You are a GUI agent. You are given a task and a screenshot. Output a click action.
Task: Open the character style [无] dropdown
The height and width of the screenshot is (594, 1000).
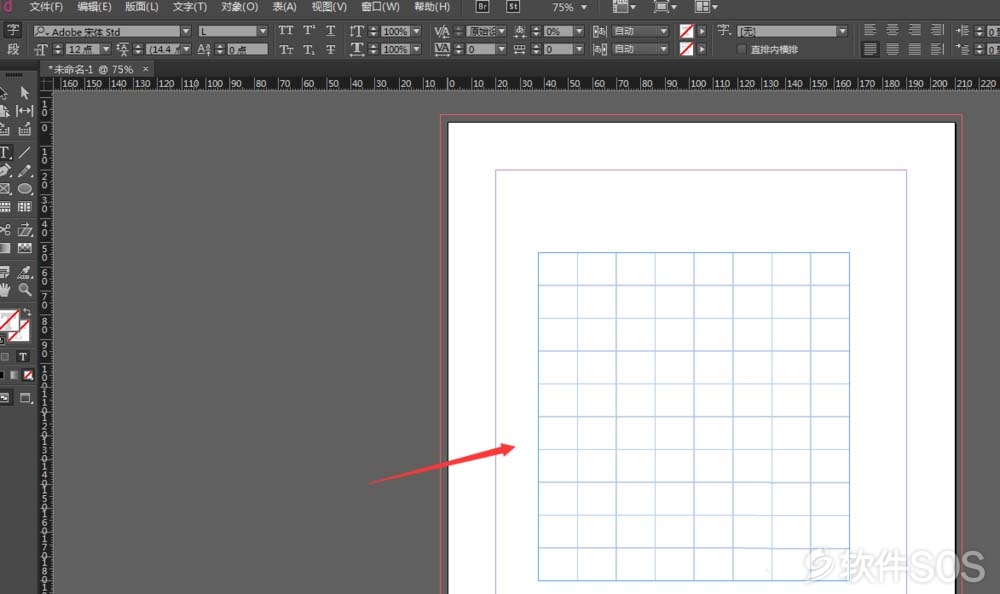[x=842, y=31]
